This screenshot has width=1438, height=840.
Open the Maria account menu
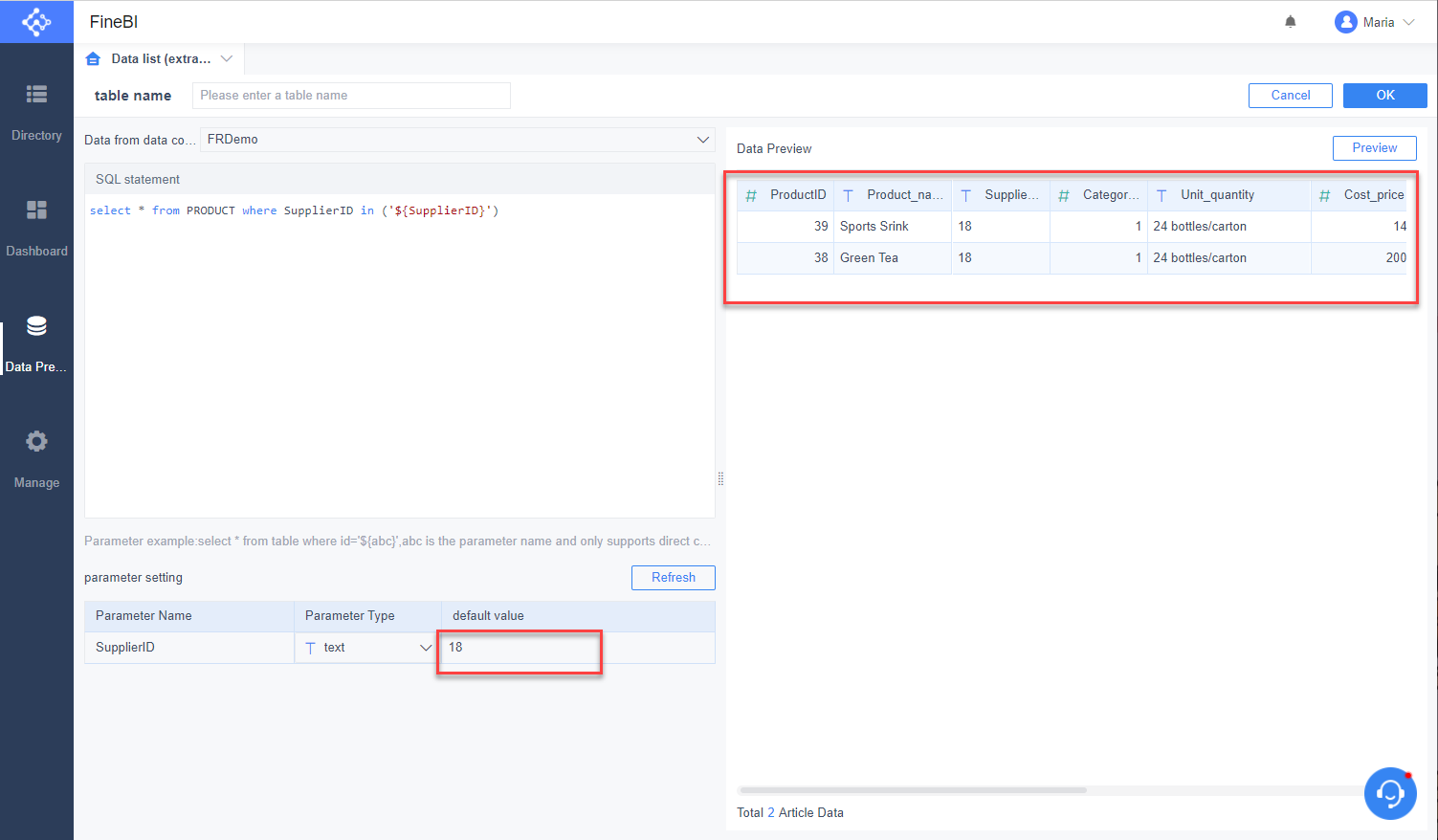click(1375, 21)
